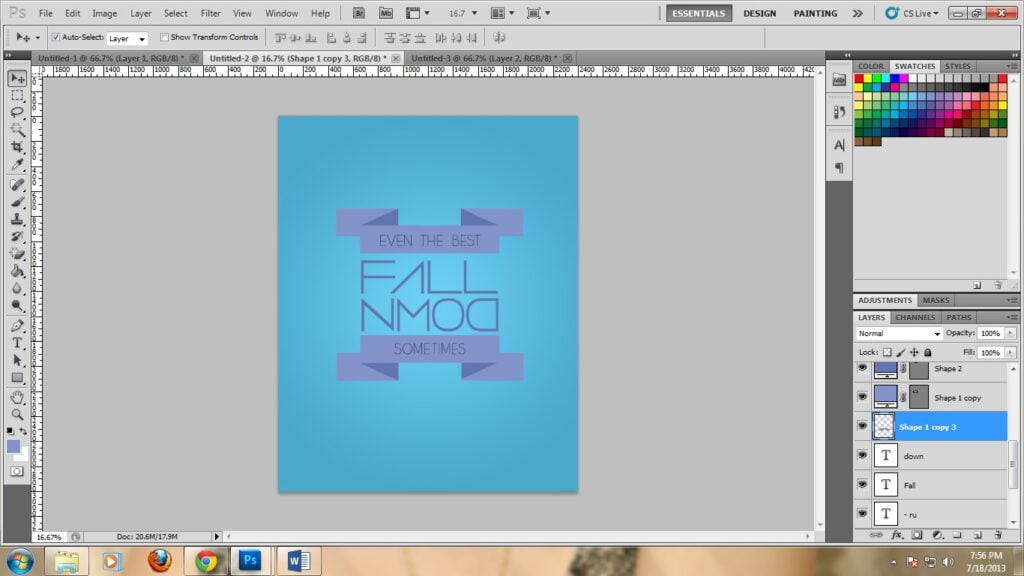Open the Add a layer style menu
Viewport: 1024px width, 576px height.
click(x=897, y=535)
